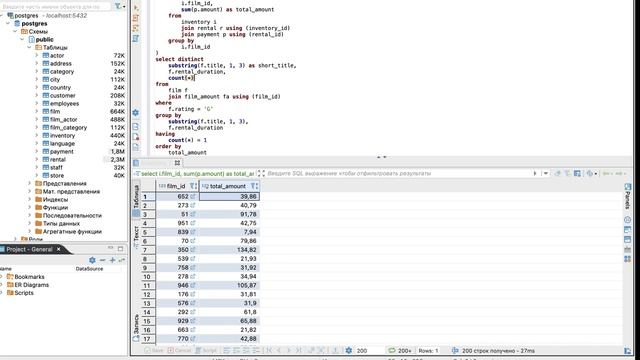The width and height of the screenshot is (640, 360).
Task: Select the customer table
Action: click(x=62, y=96)
